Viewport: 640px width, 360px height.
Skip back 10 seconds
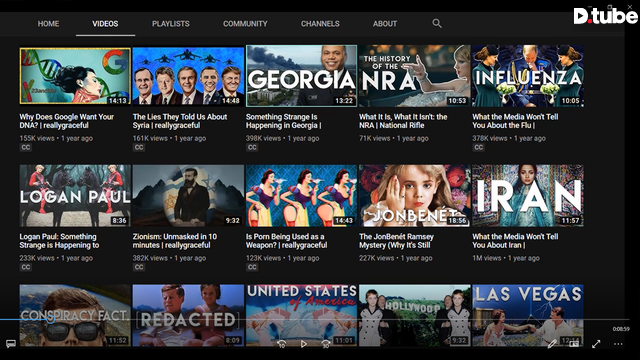pyautogui.click(x=281, y=344)
